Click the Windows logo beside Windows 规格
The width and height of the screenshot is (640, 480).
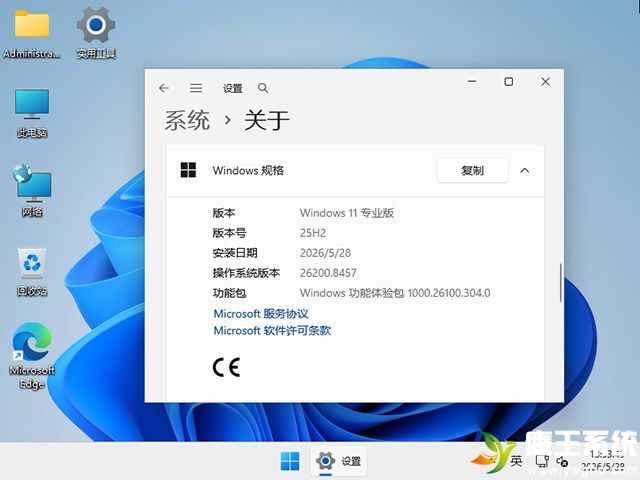click(188, 170)
